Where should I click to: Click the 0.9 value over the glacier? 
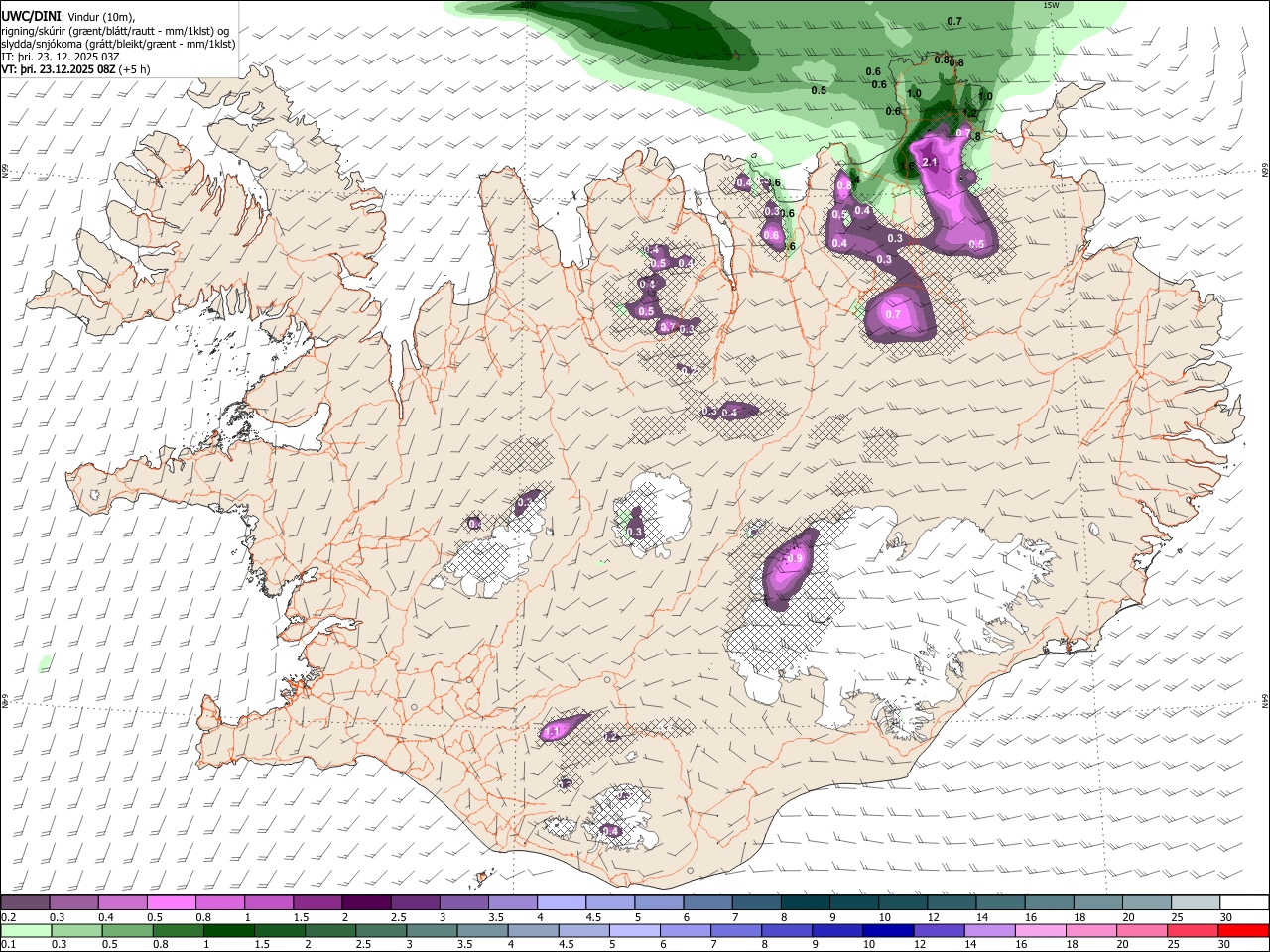click(794, 559)
